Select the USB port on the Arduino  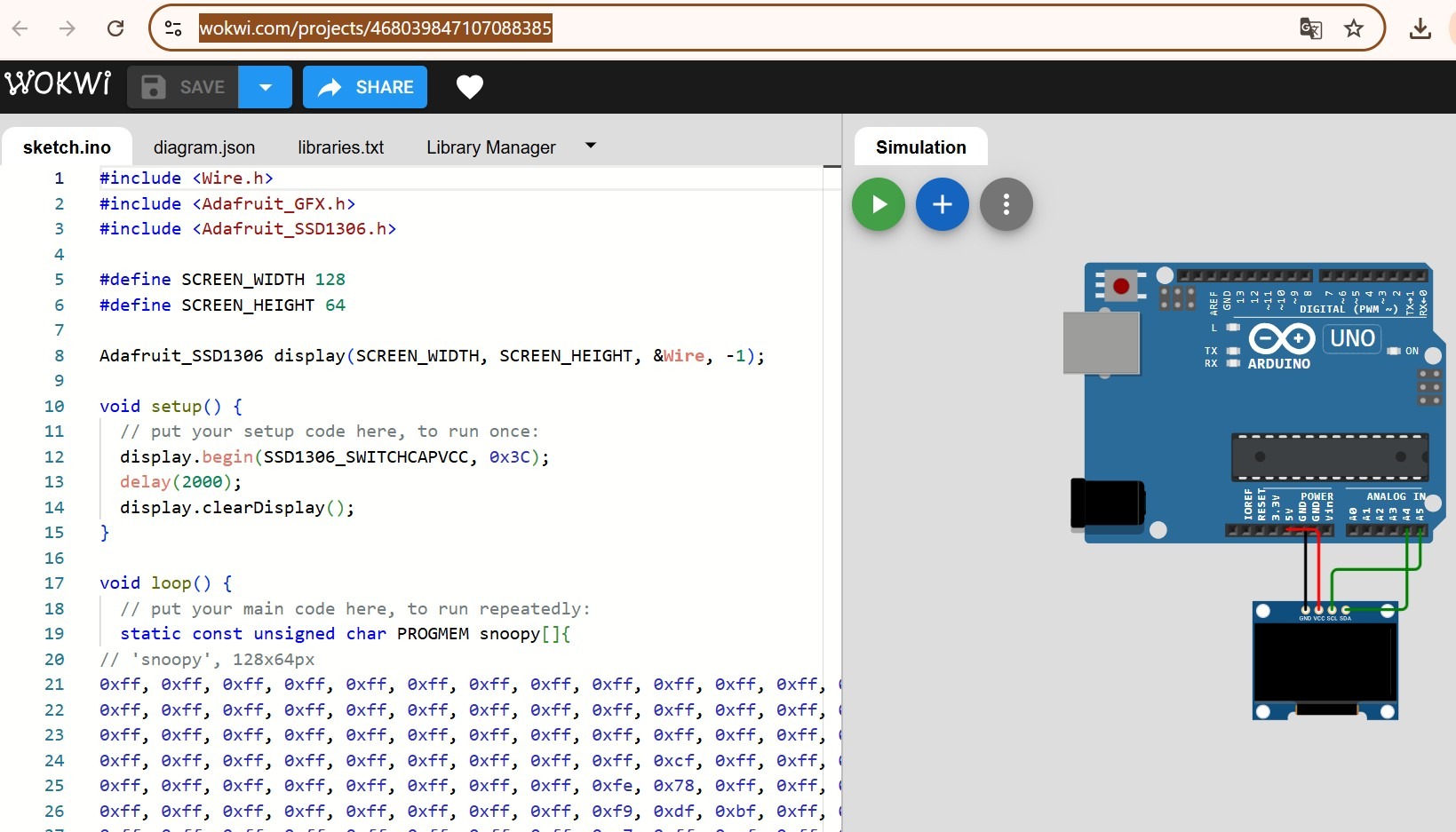point(1102,343)
